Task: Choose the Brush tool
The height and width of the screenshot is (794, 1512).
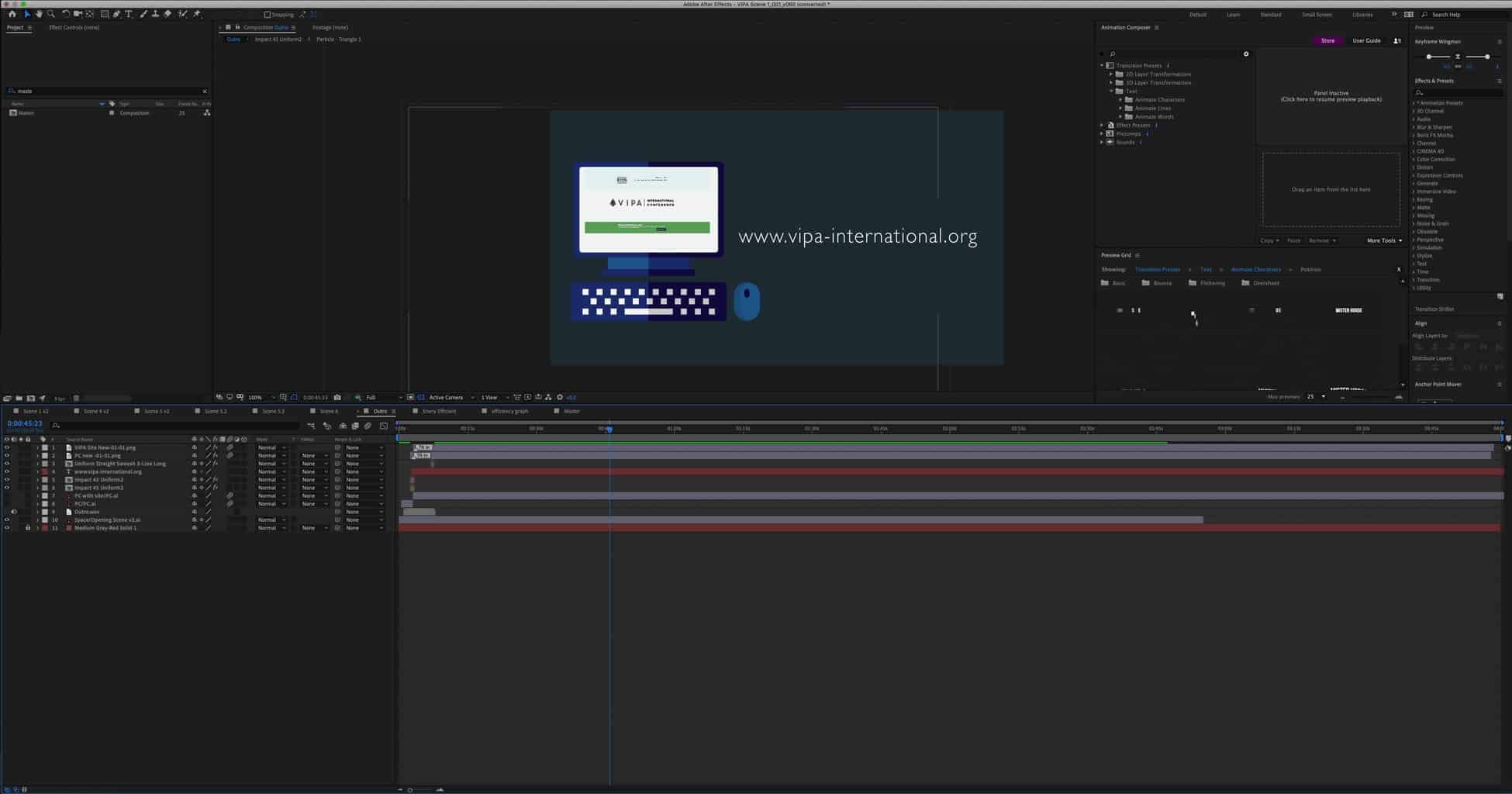Action: (x=143, y=14)
